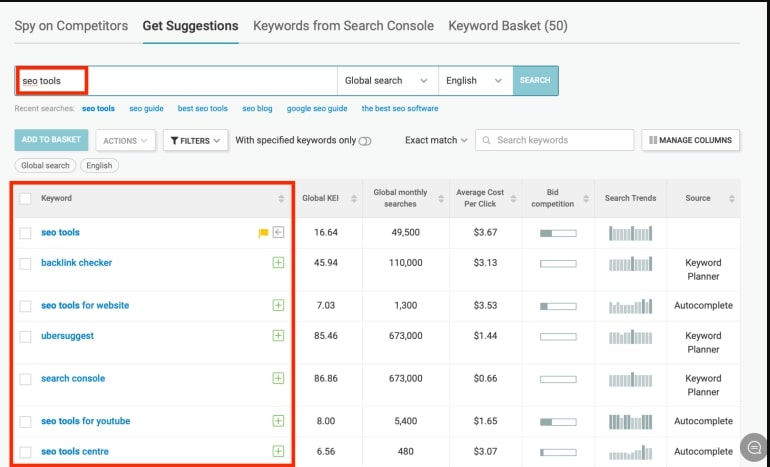The width and height of the screenshot is (770, 467).
Task: Add ubersuggest keyword with plus icon
Action: click(x=278, y=336)
